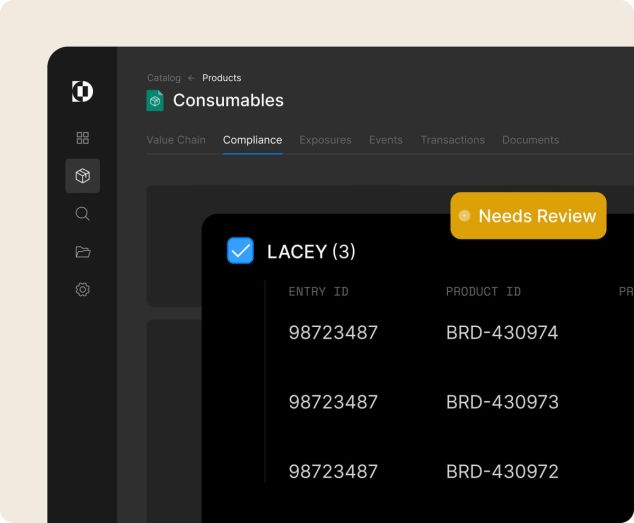Click the Products breadcrumb link
The image size is (634, 523).
tap(222, 78)
